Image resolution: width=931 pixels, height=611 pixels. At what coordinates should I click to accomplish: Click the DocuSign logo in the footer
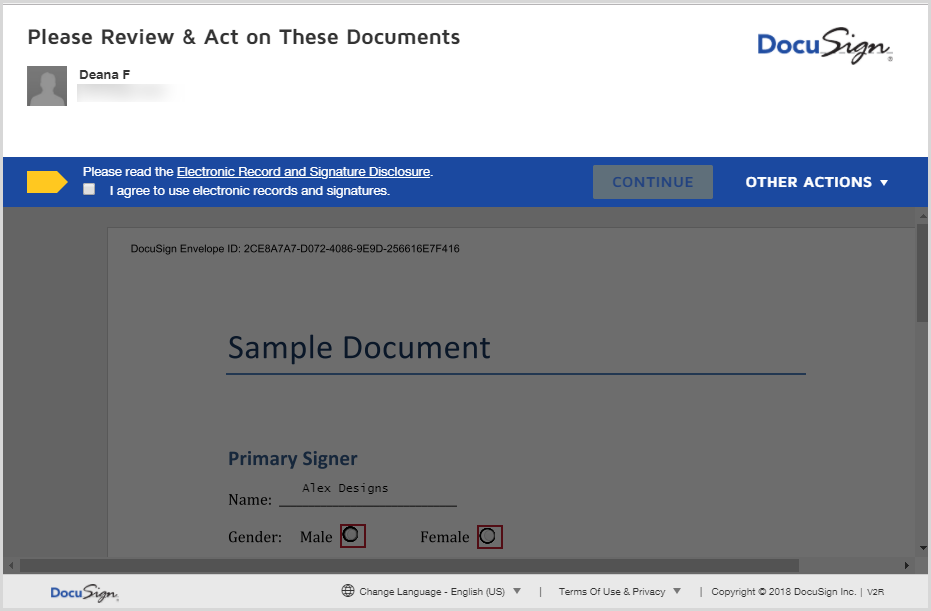click(84, 592)
